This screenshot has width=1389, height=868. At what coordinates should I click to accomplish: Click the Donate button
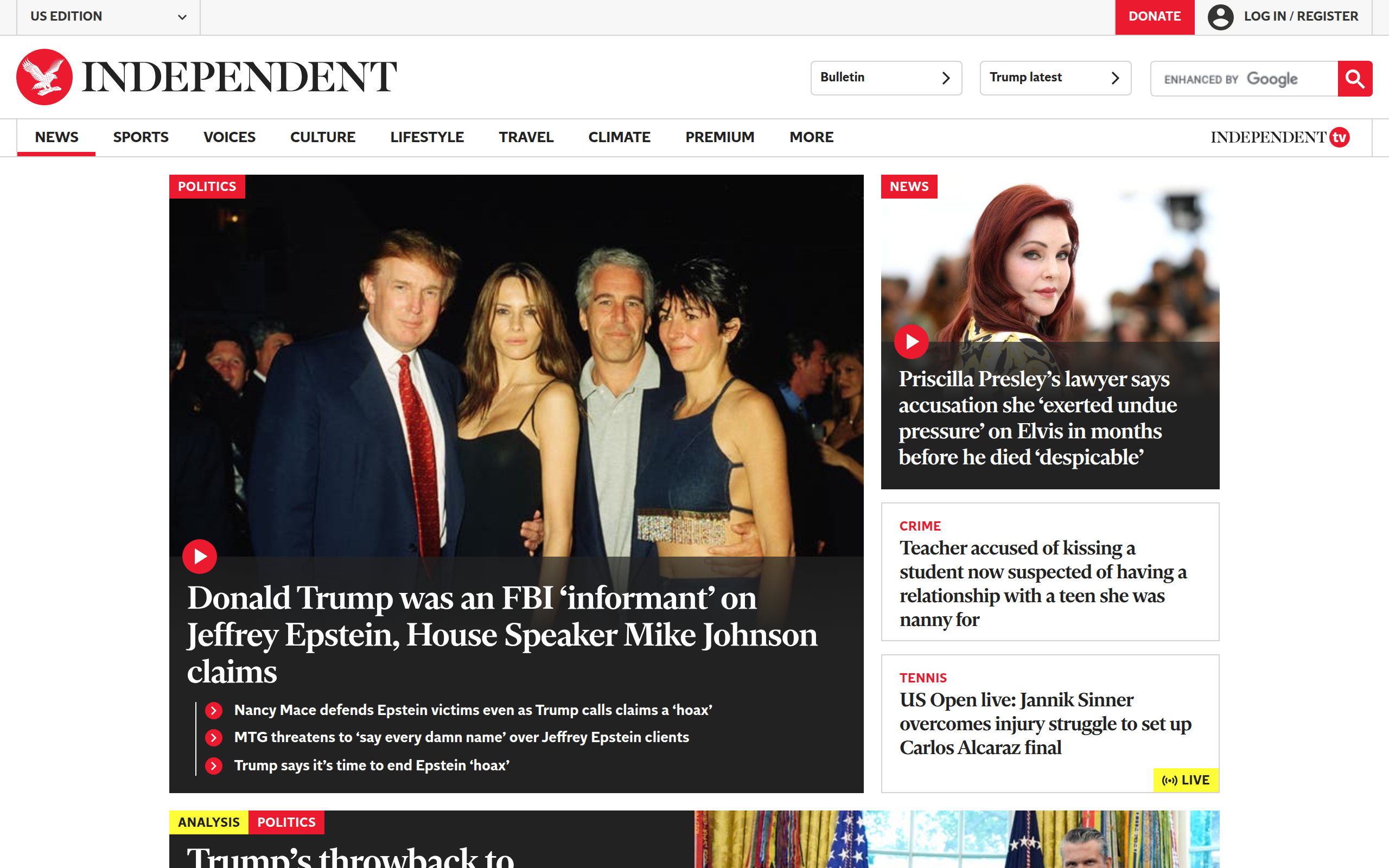coord(1154,17)
